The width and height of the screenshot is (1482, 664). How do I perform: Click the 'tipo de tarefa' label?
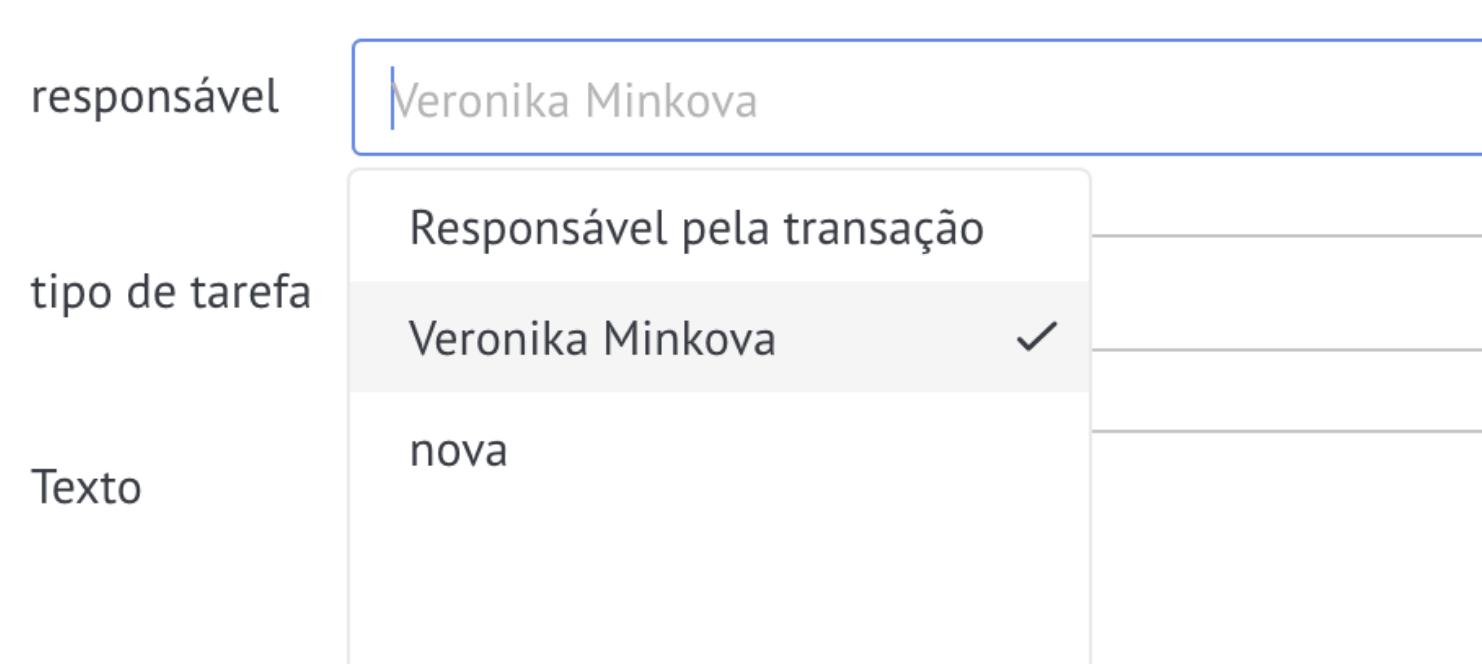(171, 292)
